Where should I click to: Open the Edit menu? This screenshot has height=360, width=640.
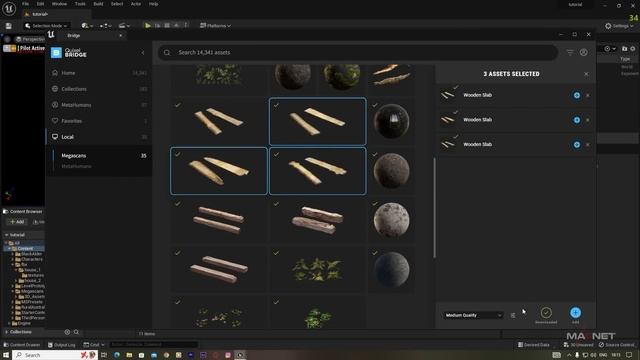[40, 4]
